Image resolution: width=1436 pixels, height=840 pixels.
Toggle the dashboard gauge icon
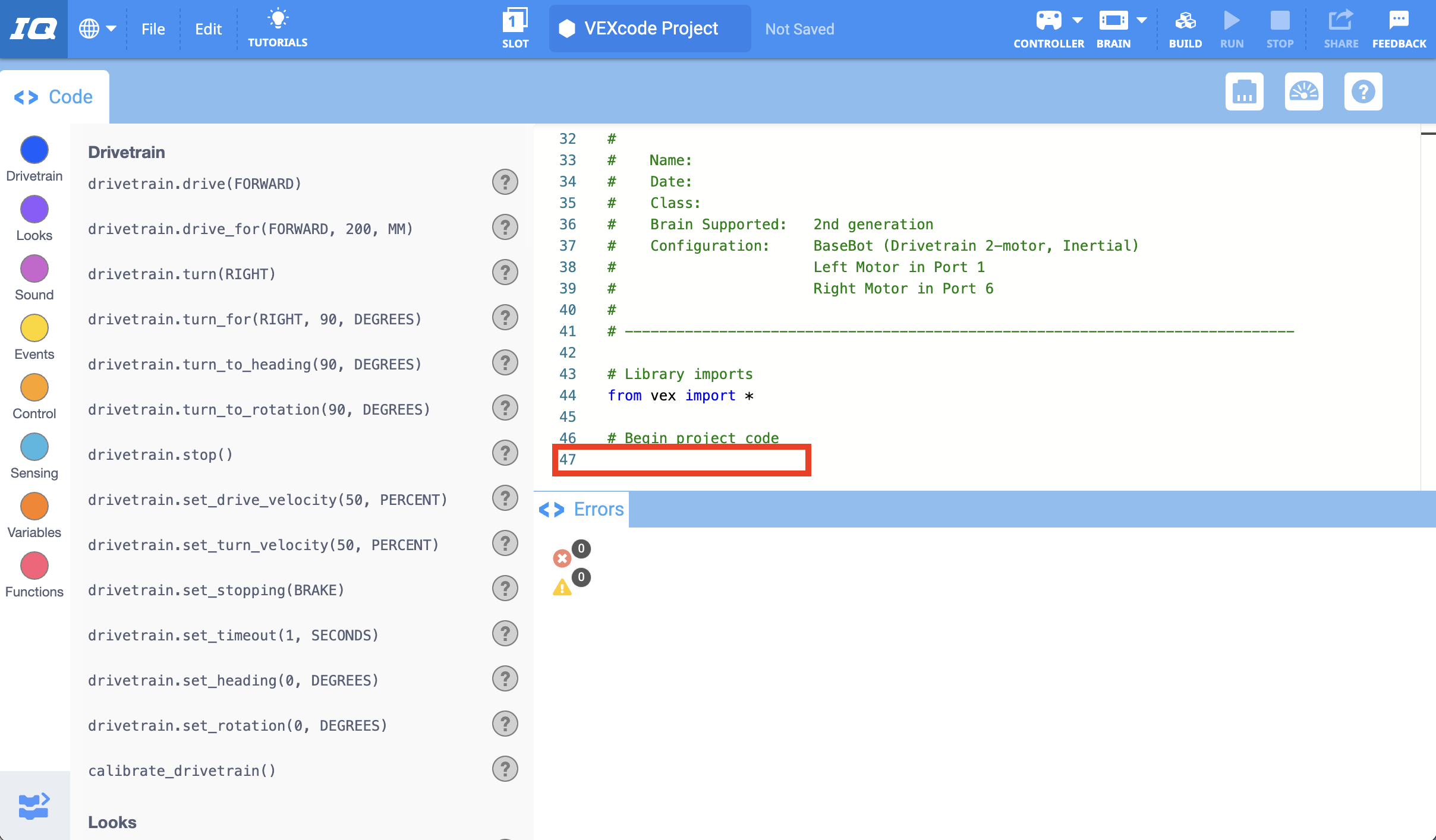tap(1305, 91)
